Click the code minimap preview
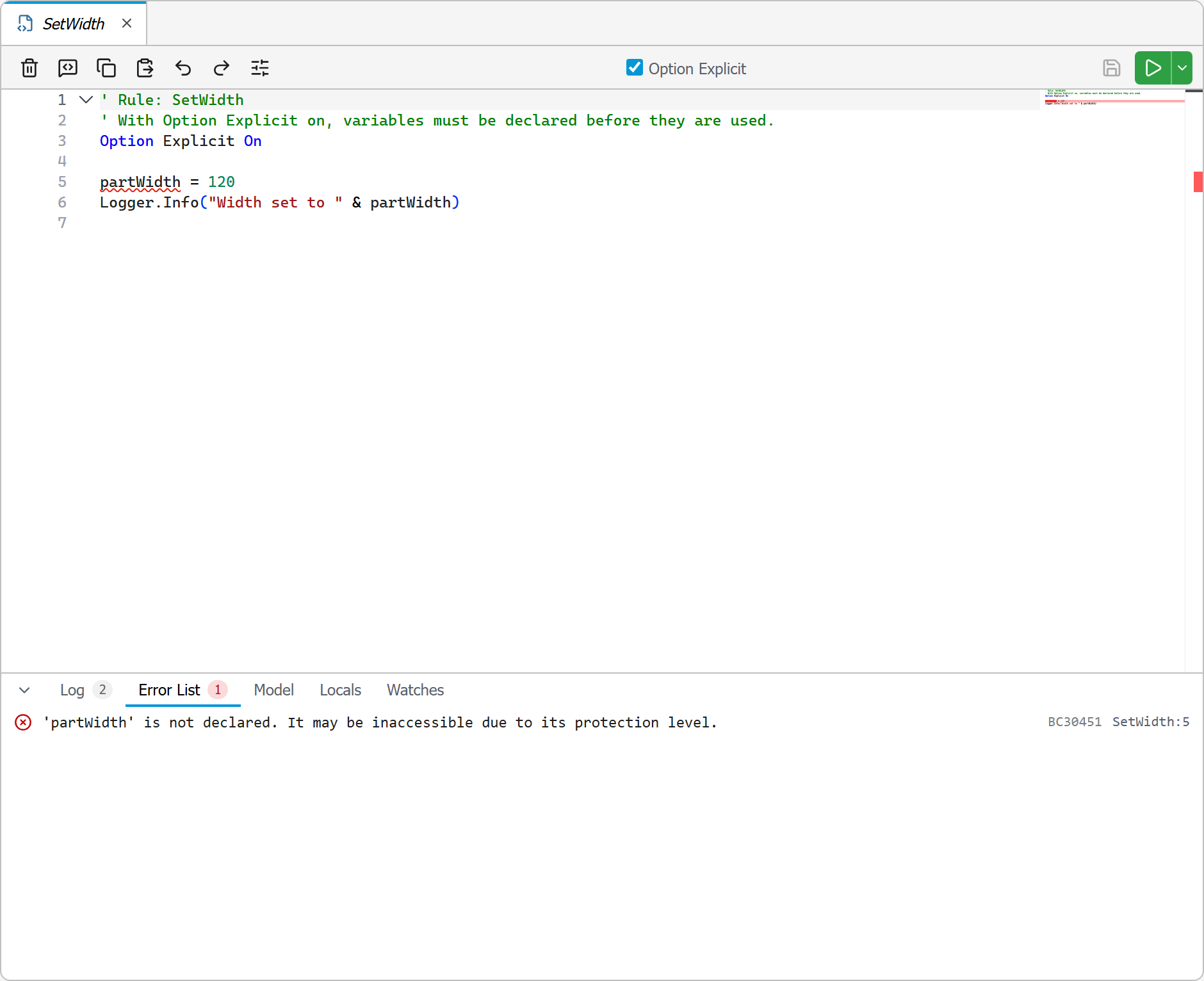The image size is (1204, 981). [1113, 97]
